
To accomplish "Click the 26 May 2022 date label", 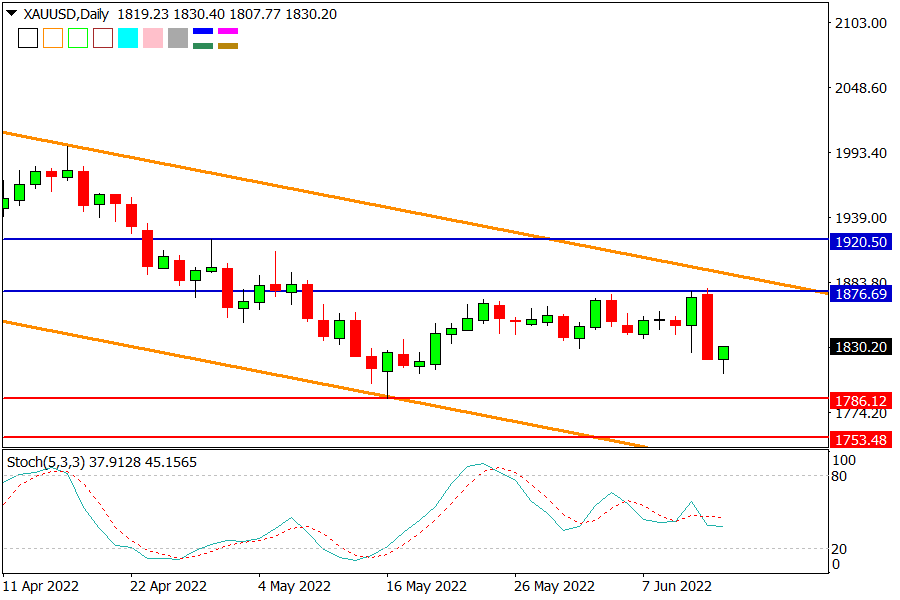I will [554, 586].
